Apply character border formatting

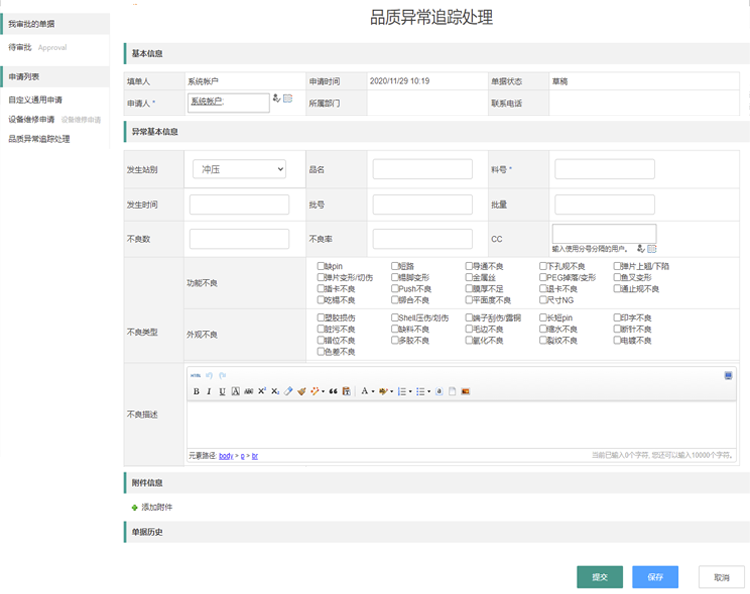point(235,391)
